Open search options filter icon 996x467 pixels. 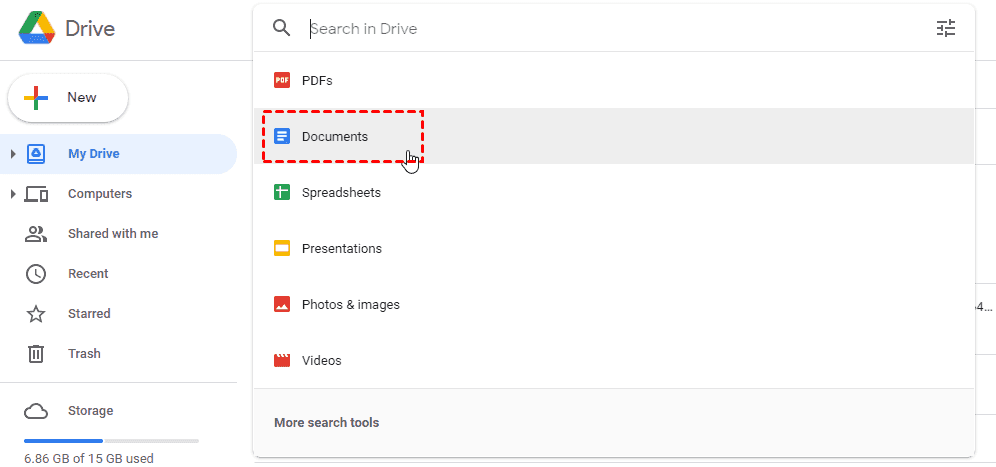pyautogui.click(x=945, y=29)
